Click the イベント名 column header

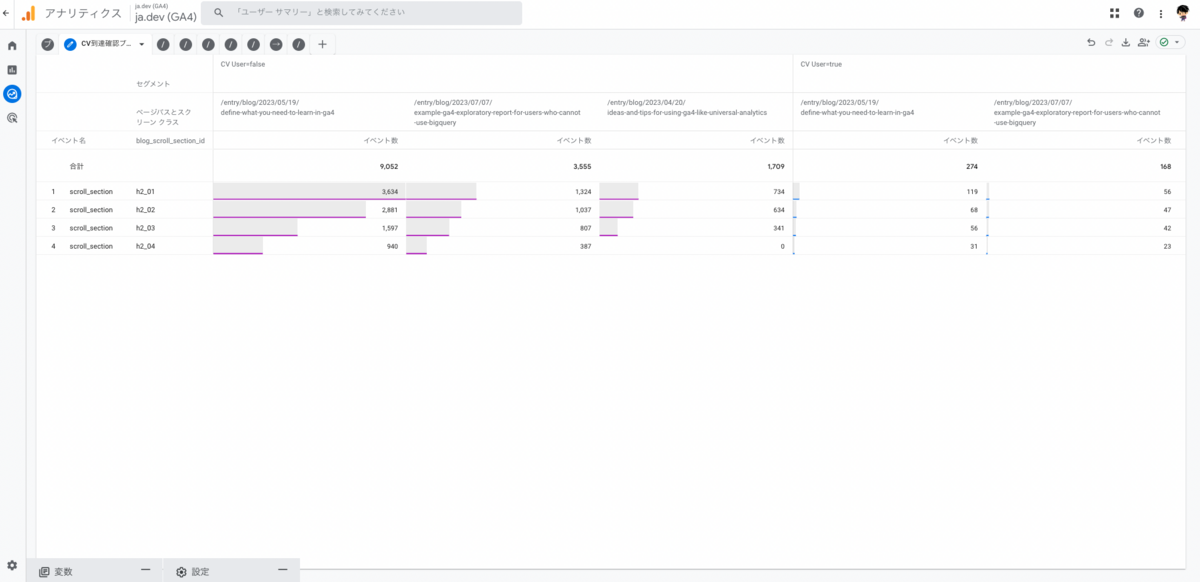point(69,141)
